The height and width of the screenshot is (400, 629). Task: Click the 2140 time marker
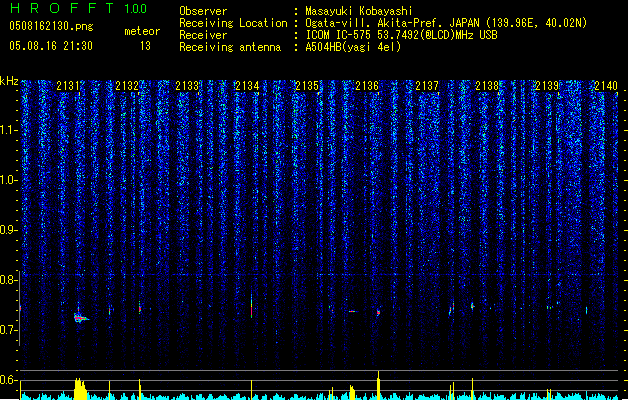click(x=606, y=85)
